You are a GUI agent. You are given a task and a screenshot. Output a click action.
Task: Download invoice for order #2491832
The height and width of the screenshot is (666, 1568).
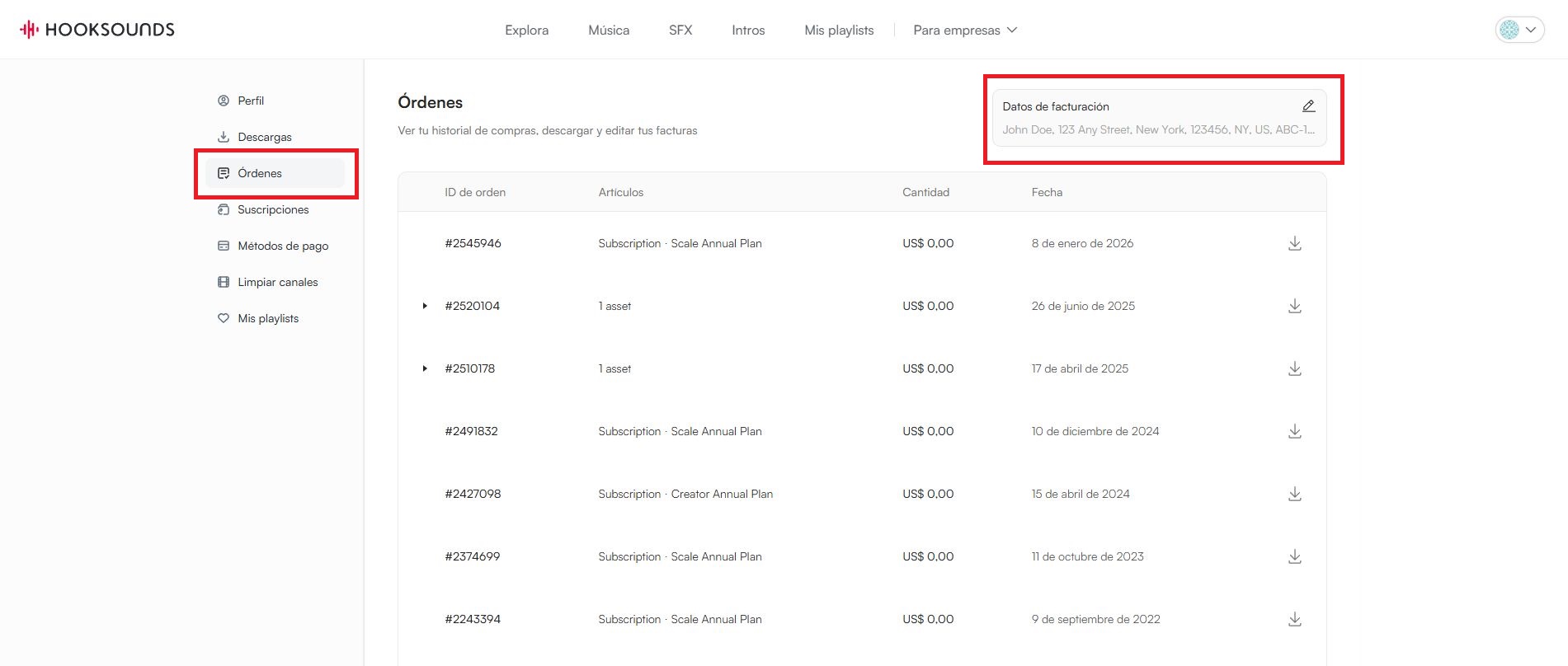(1294, 431)
